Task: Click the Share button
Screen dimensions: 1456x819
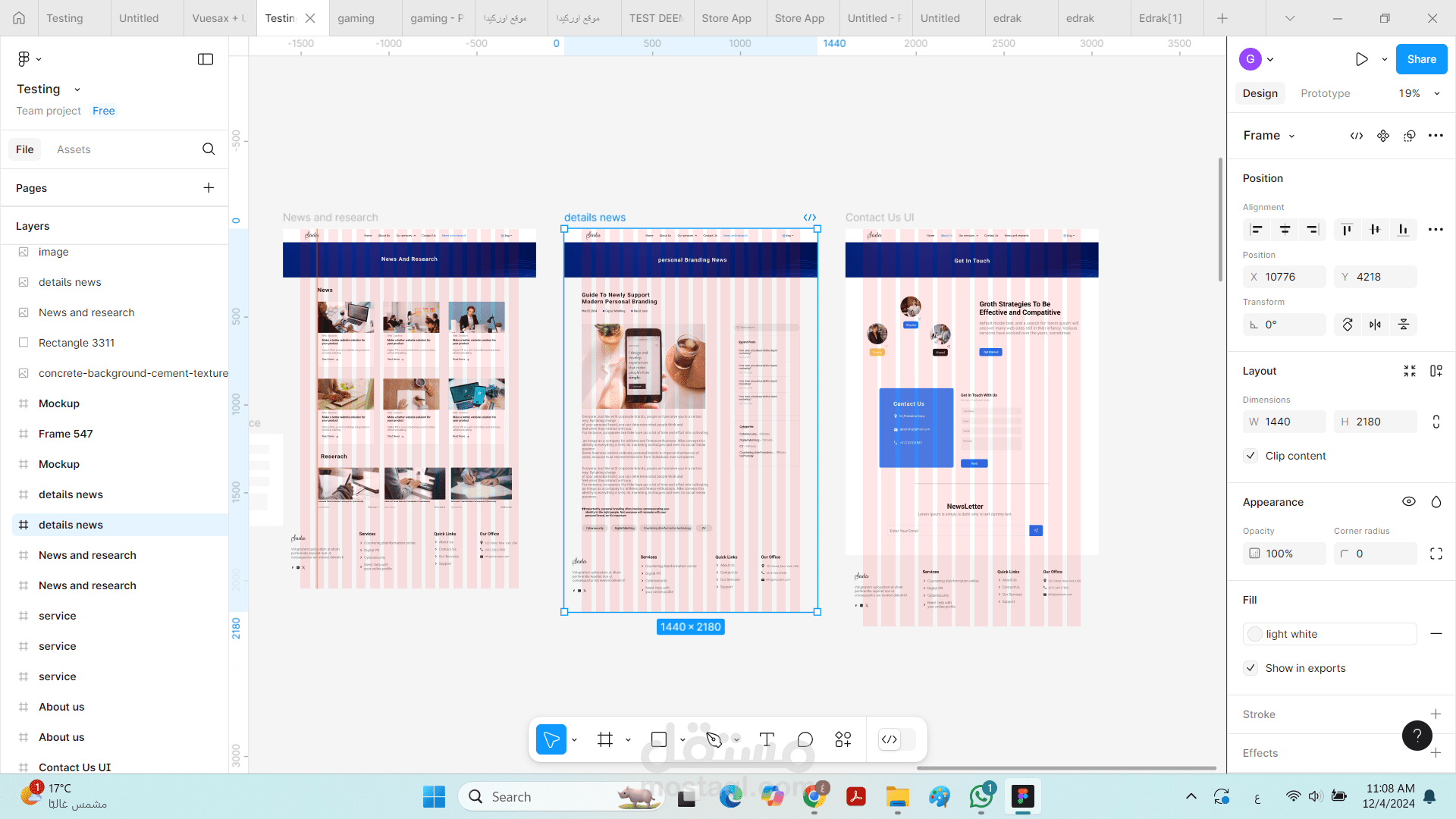Action: pos(1421,59)
